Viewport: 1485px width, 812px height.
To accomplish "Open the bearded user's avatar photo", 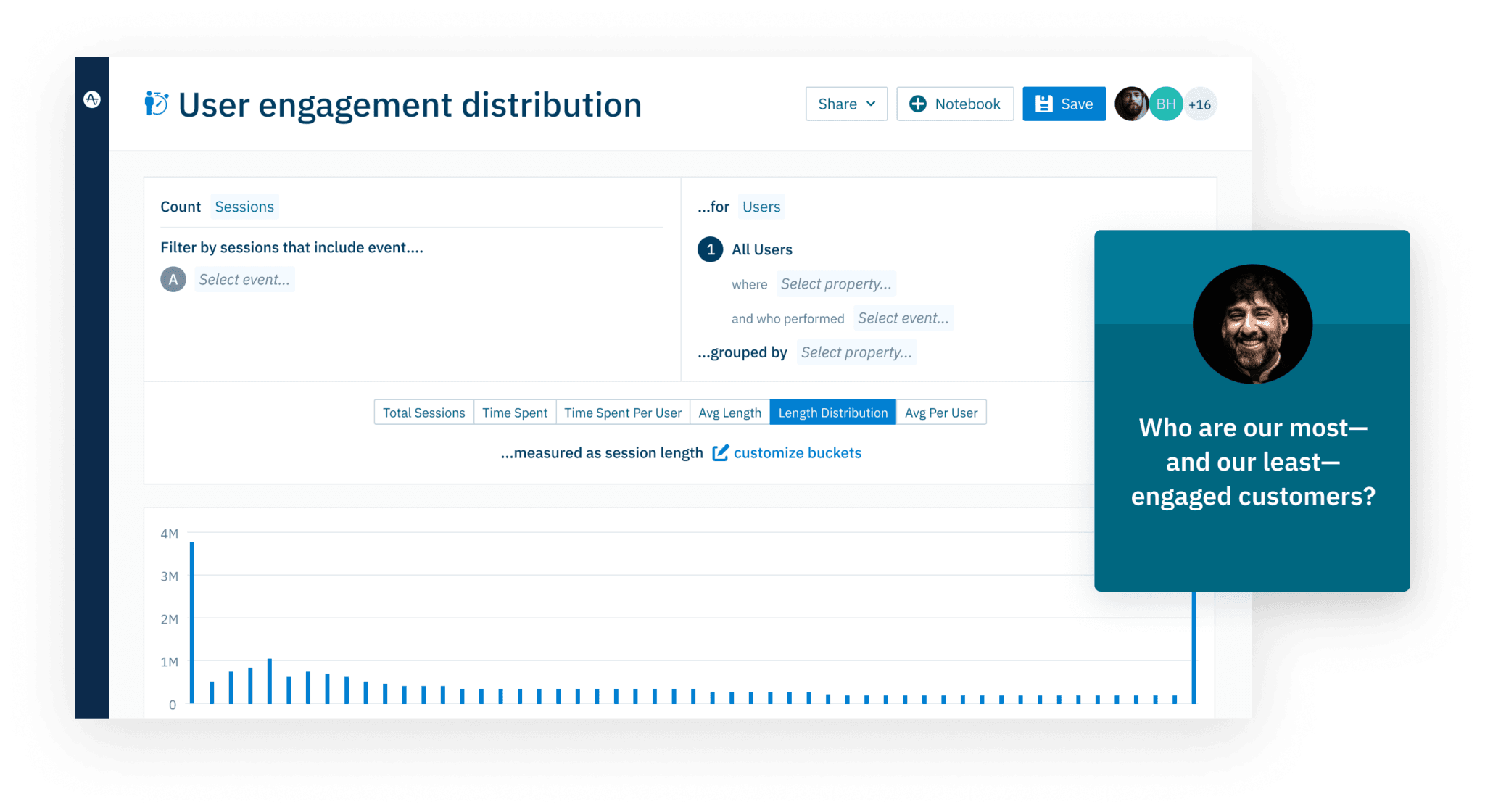I will 1131,104.
